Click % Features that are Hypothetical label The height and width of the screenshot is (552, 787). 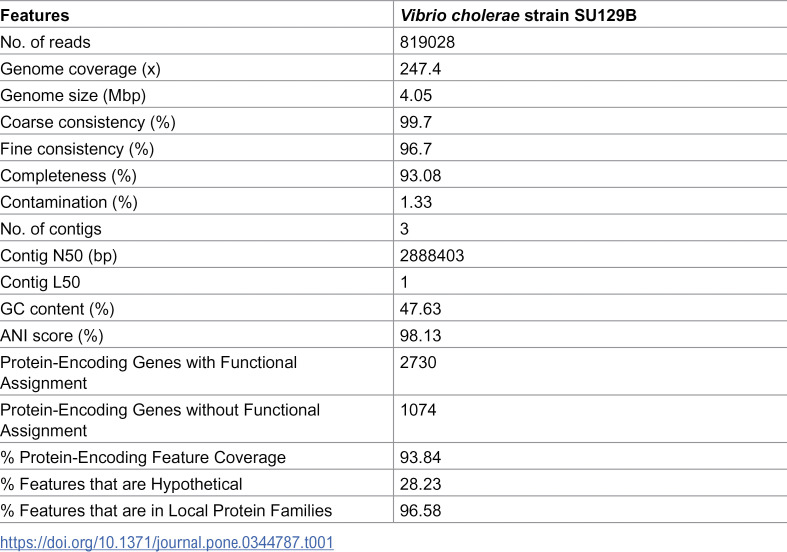click(121, 484)
